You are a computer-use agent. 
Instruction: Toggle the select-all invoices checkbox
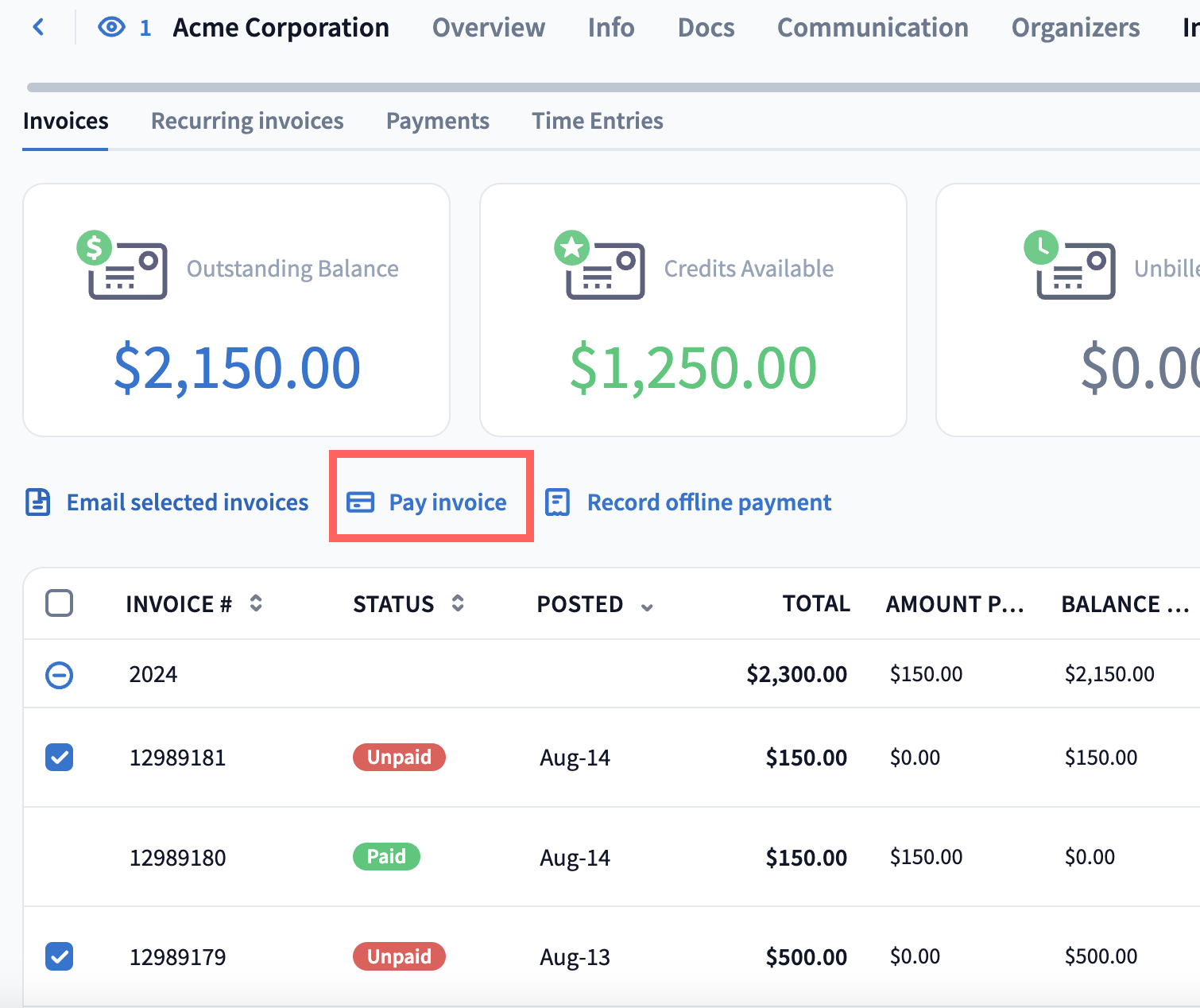60,603
